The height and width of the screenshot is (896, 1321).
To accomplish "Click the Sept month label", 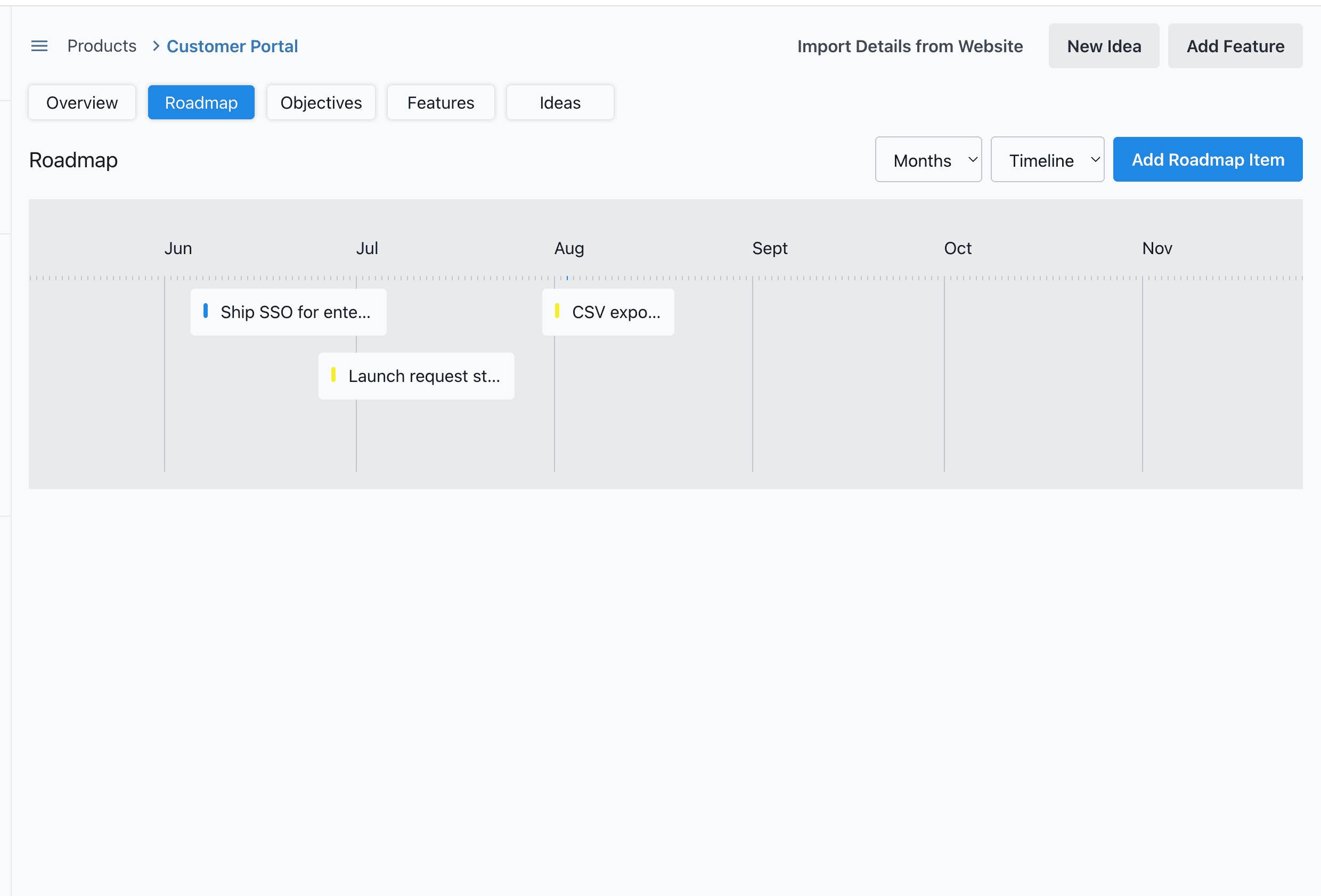I will 770,248.
